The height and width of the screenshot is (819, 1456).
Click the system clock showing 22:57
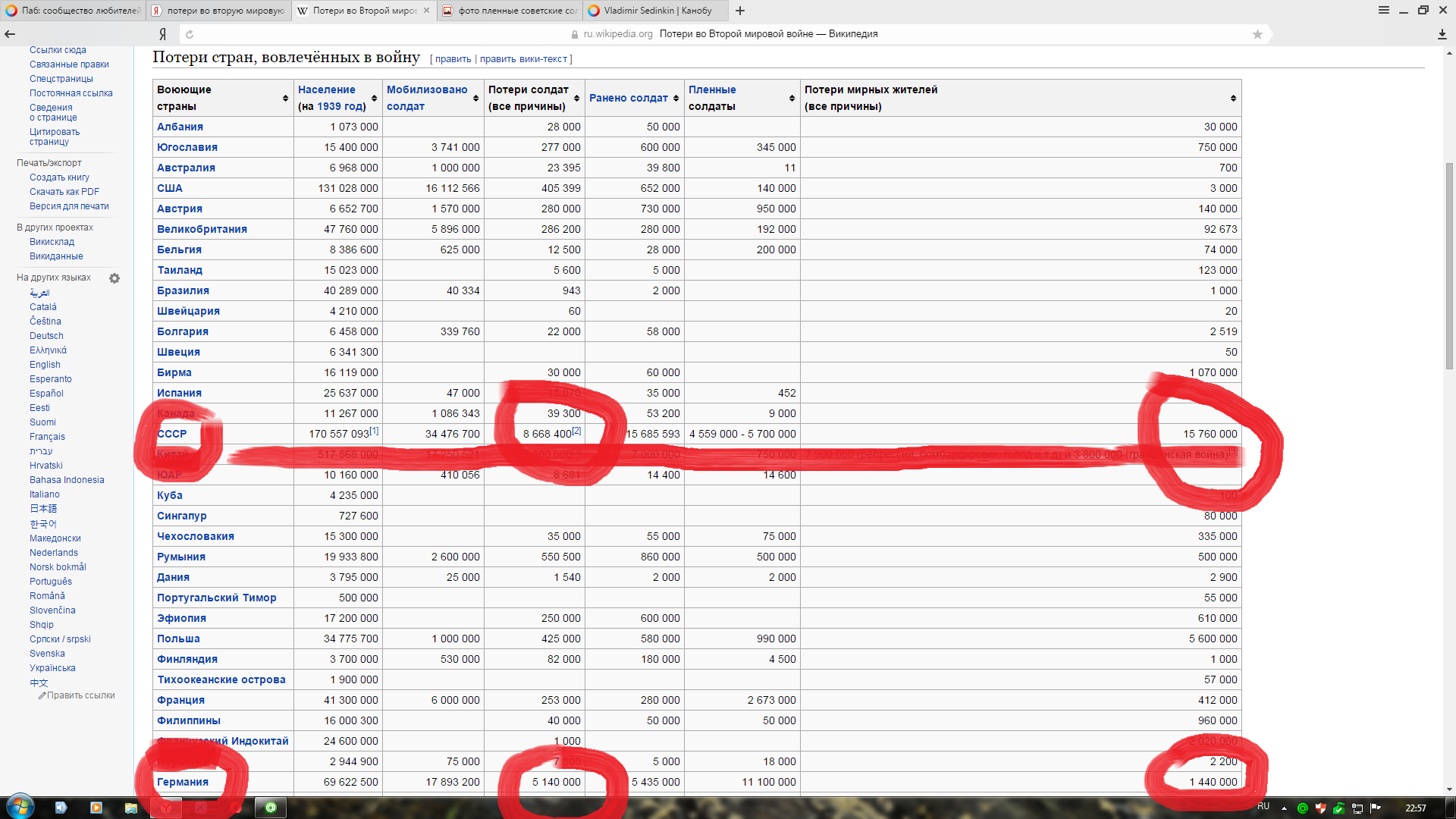[x=1415, y=808]
